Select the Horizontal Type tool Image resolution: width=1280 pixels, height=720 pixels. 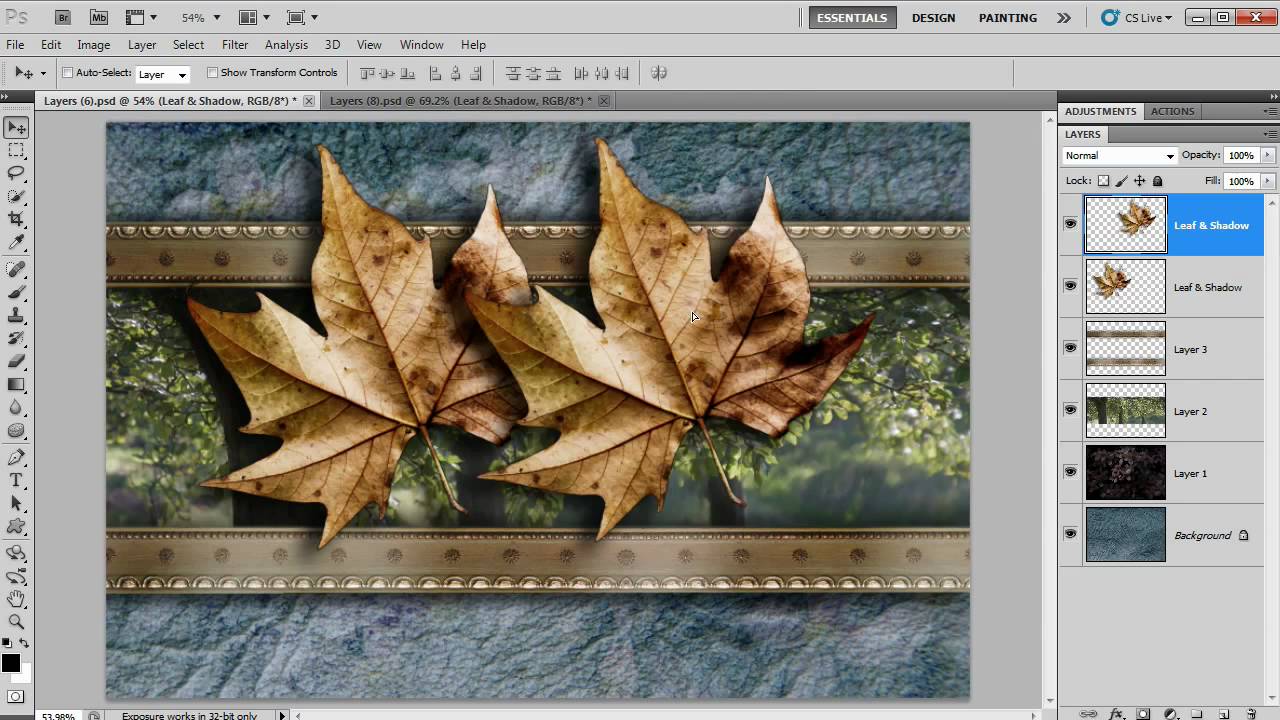coord(16,481)
